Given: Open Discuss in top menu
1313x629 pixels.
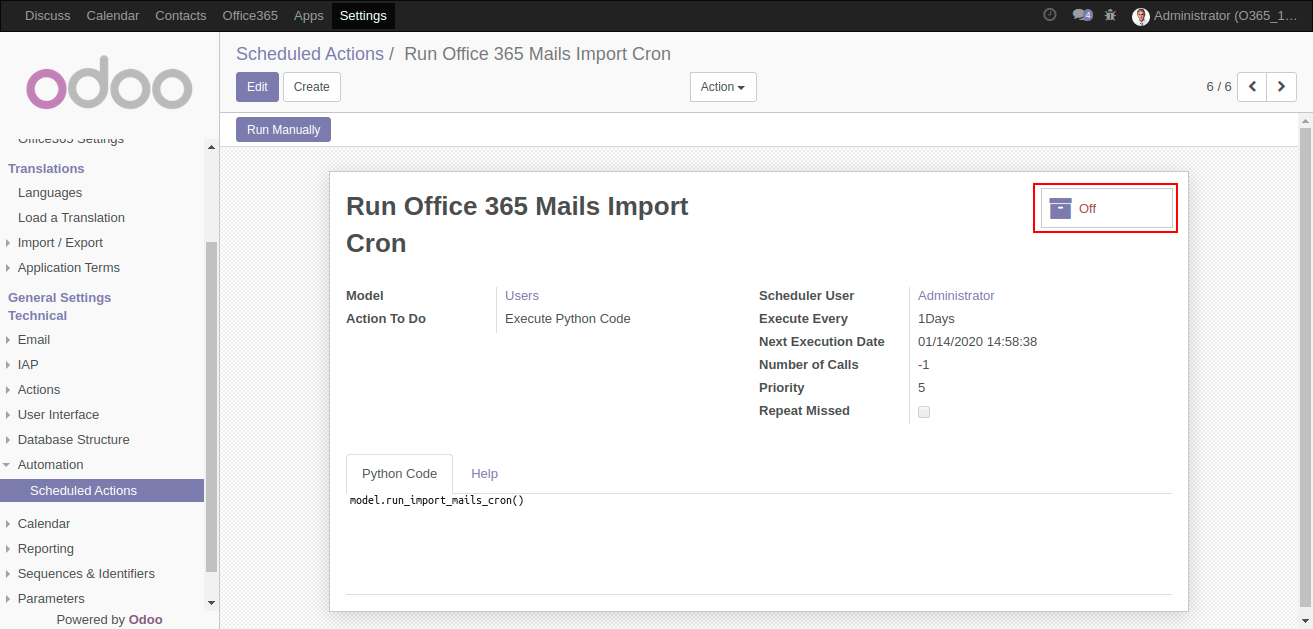Looking at the screenshot, I should 48,16.
